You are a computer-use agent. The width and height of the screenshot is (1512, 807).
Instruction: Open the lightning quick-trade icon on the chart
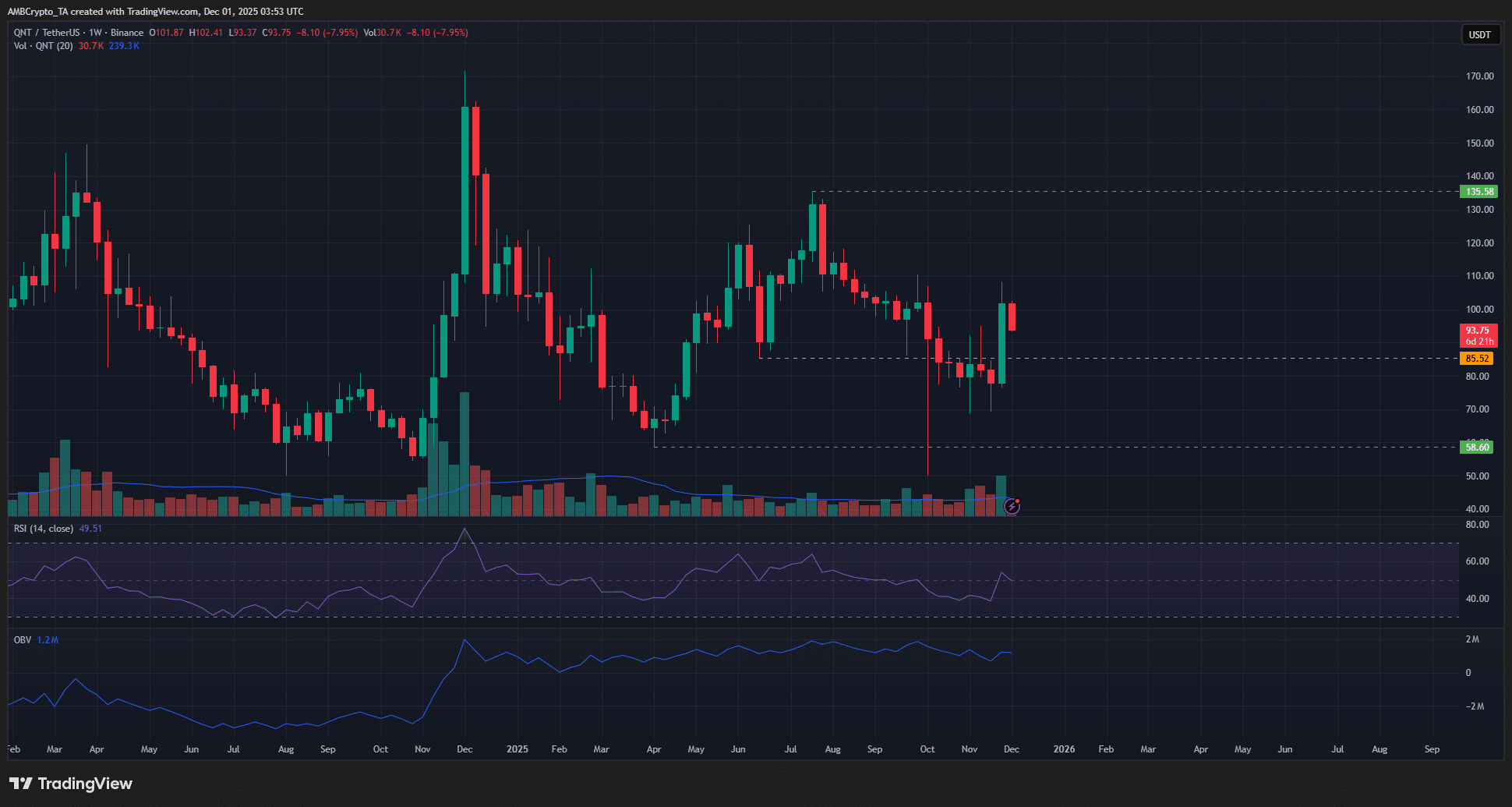[1011, 507]
